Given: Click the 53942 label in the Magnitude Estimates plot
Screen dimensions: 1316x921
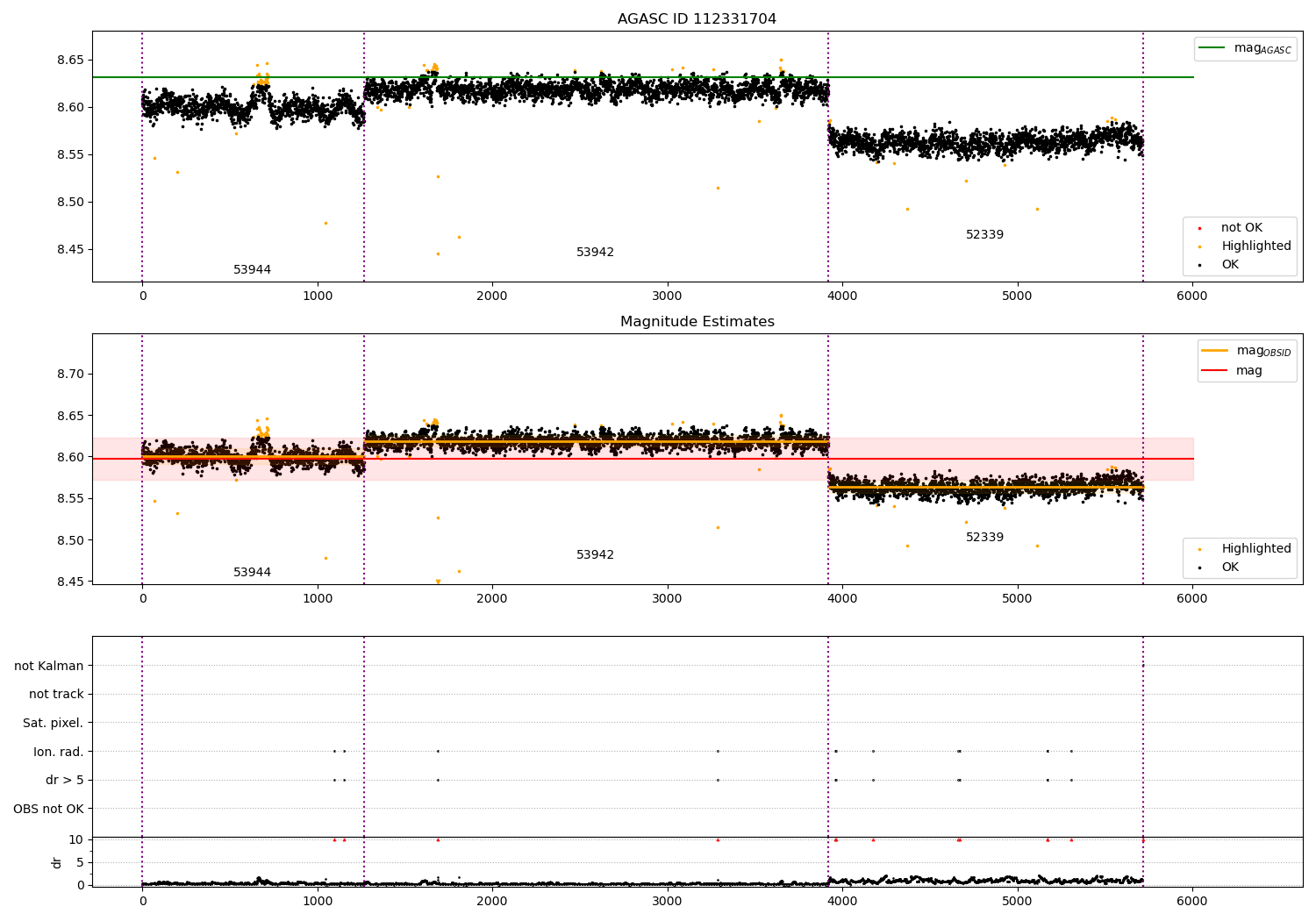Looking at the screenshot, I should [x=595, y=555].
